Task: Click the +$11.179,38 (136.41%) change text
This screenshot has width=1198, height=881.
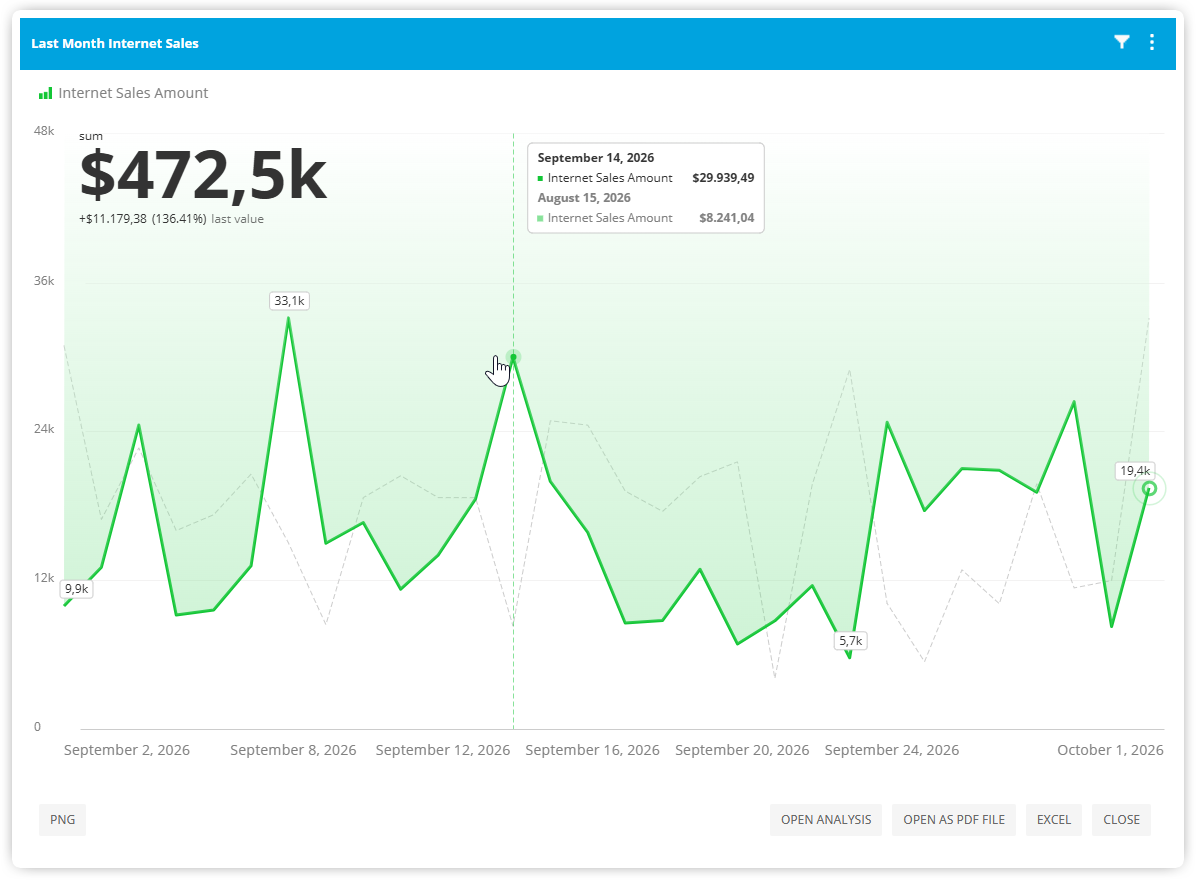Action: (143, 219)
